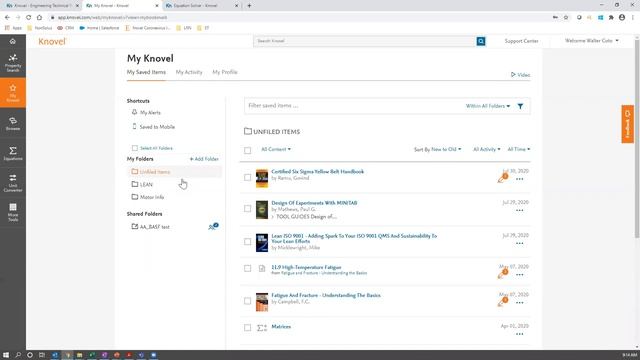Bookmark page with browser star icon
This screenshot has width=640, height=360.
[566, 18]
